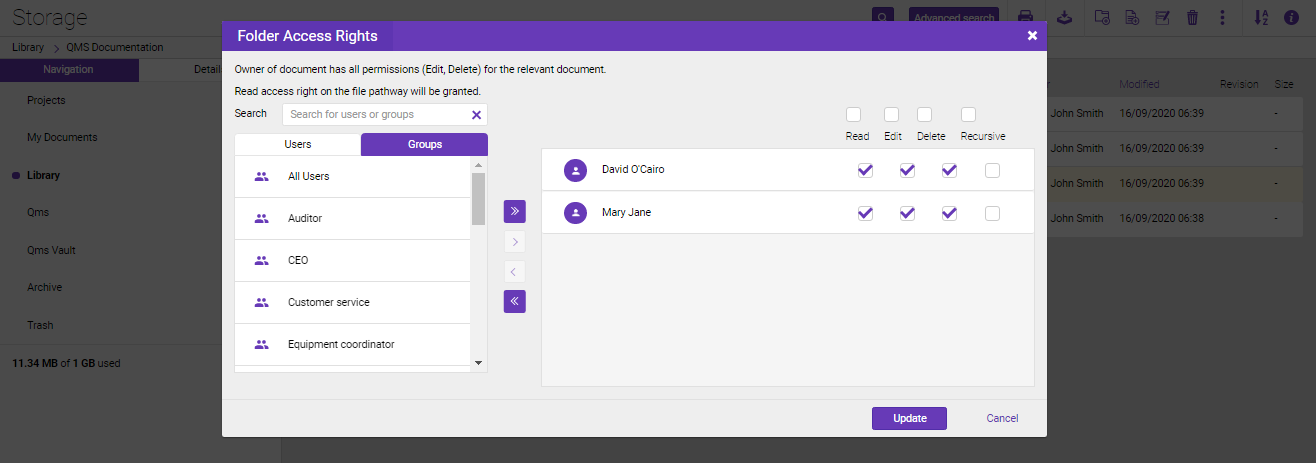The height and width of the screenshot is (463, 1316).
Task: Close the Folder Access Rights dialog
Action: [1032, 36]
